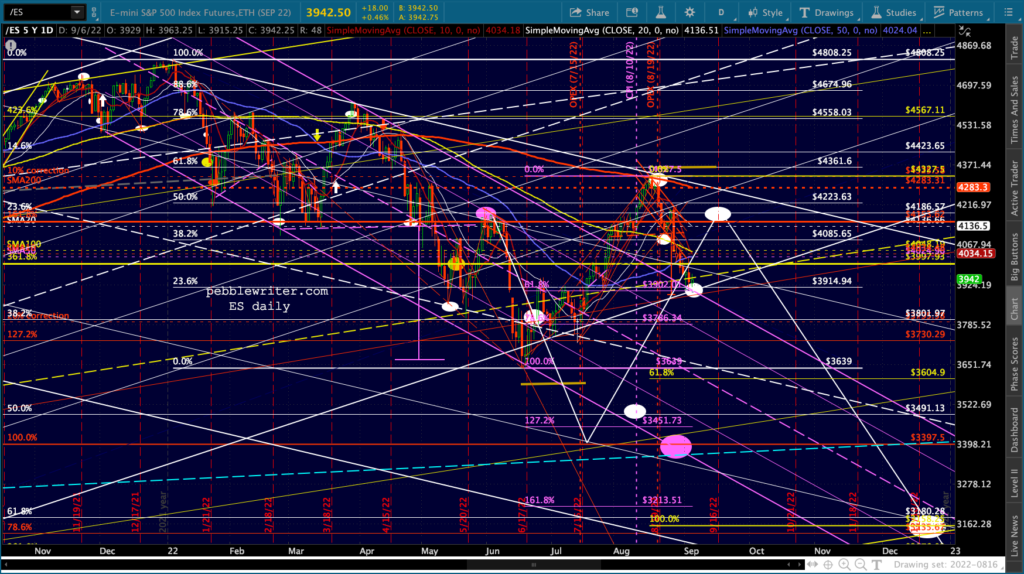Click the $3213.51 magenta level label

tap(662, 500)
